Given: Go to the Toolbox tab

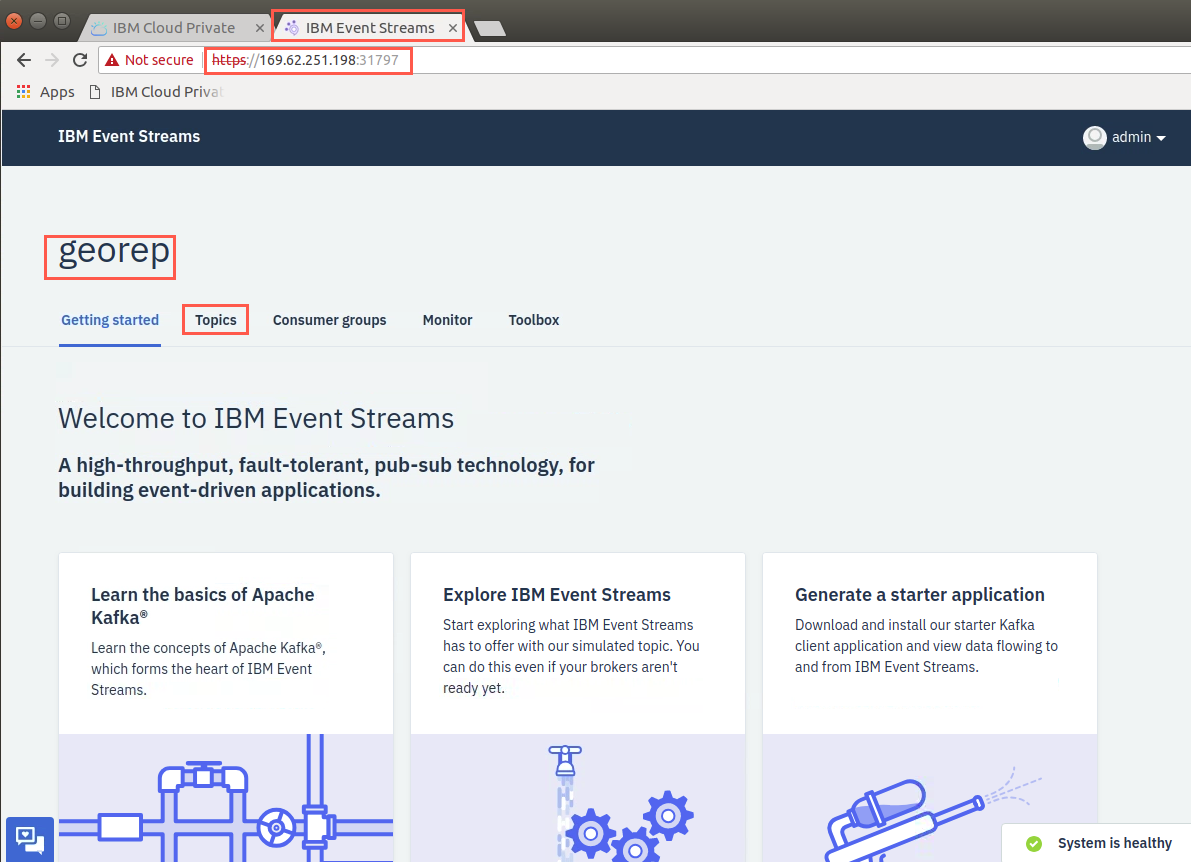Looking at the screenshot, I should pos(534,320).
